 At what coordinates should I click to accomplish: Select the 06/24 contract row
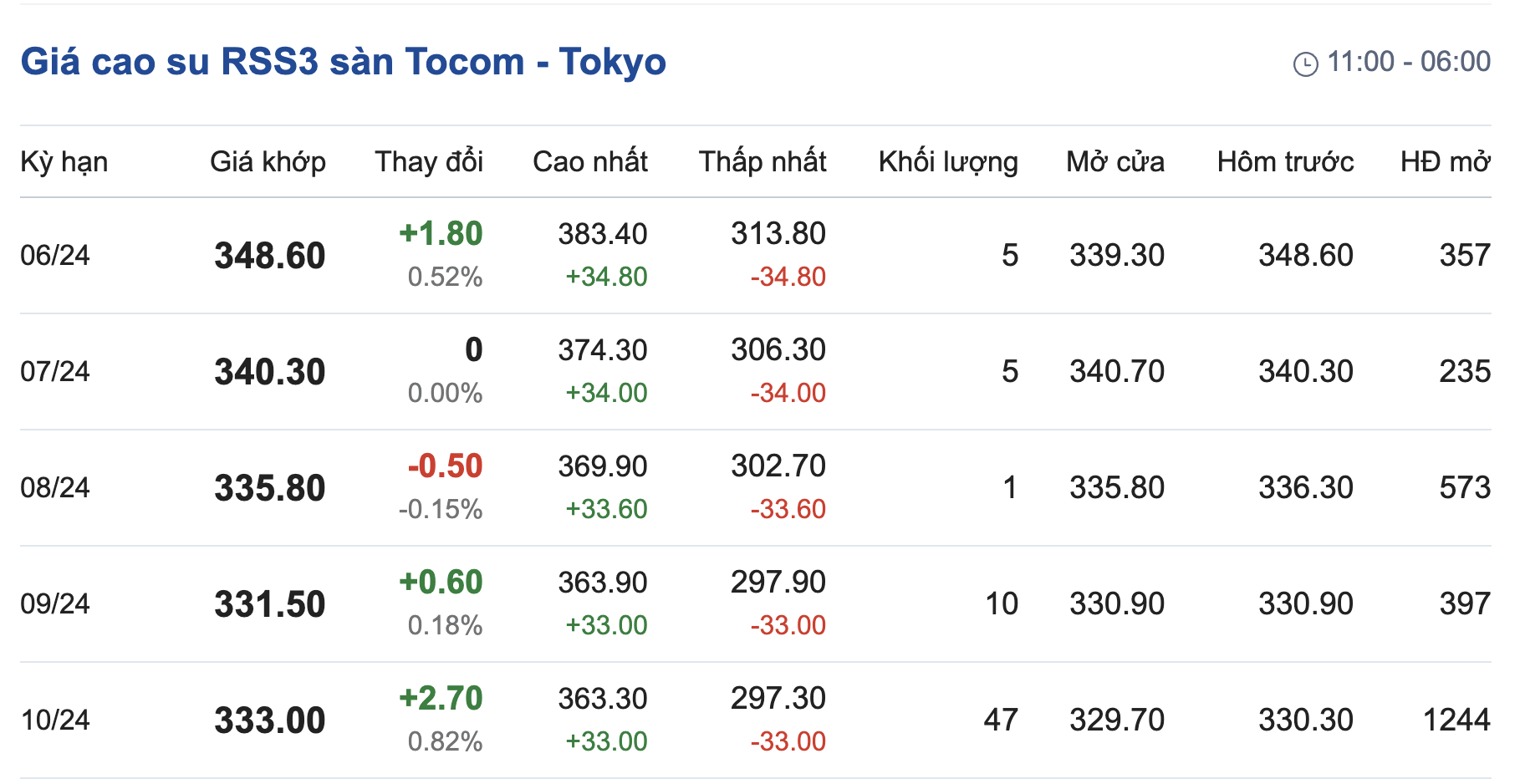[x=55, y=255]
